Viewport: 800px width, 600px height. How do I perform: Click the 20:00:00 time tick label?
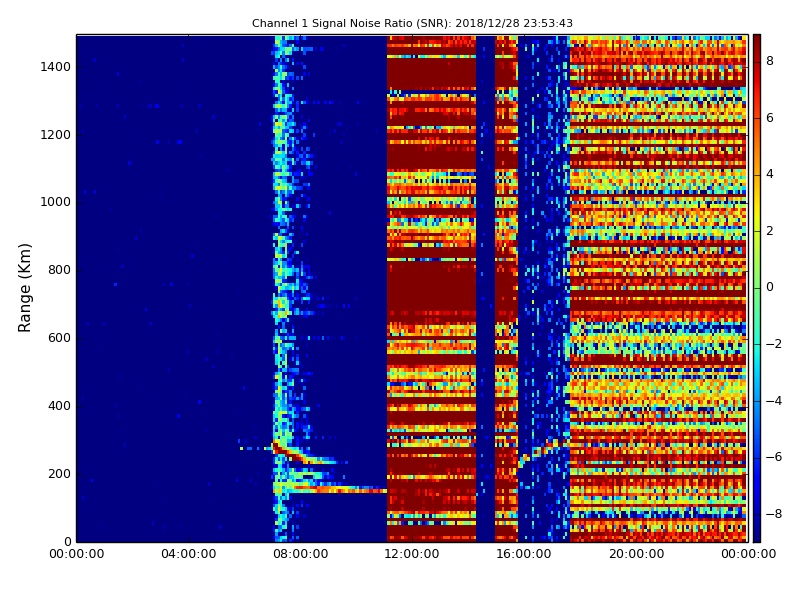636,554
